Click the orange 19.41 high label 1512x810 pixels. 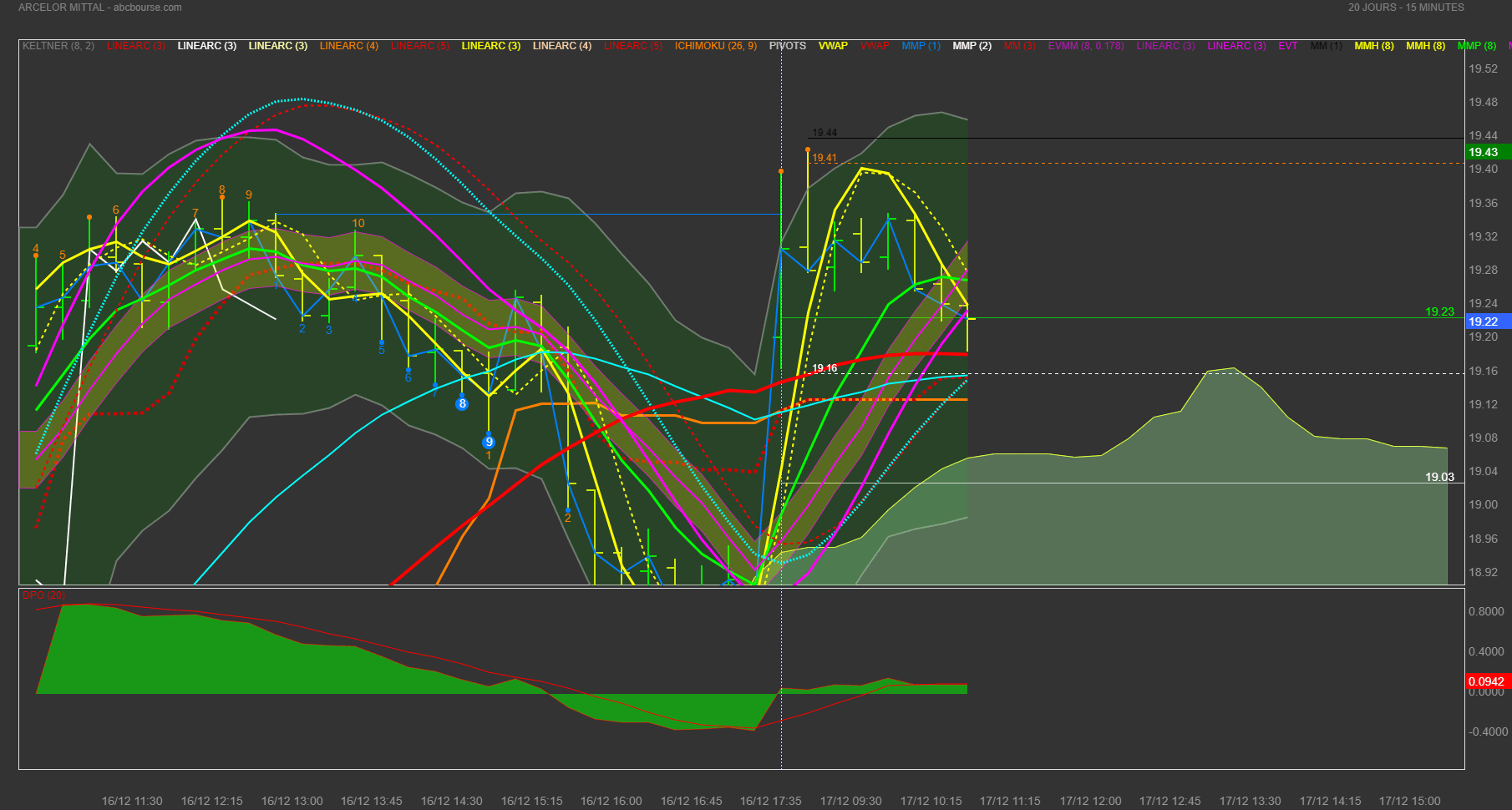[824, 158]
